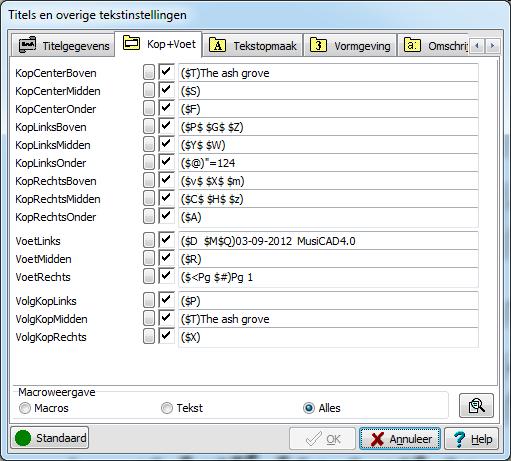The width and height of the screenshot is (511, 461).
Task: Click the Tekstopmaak tab letter A icon
Action: (217, 45)
